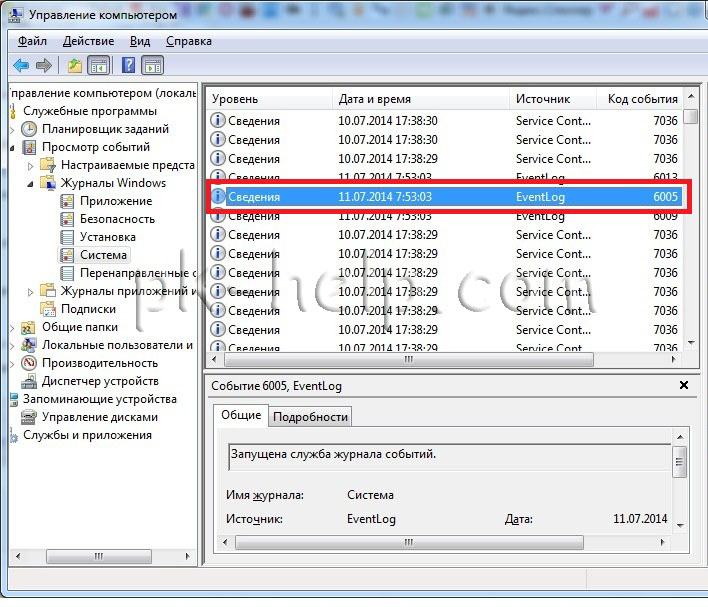Sort by the Источник column header
This screenshot has width=708, height=607.
[x=553, y=99]
